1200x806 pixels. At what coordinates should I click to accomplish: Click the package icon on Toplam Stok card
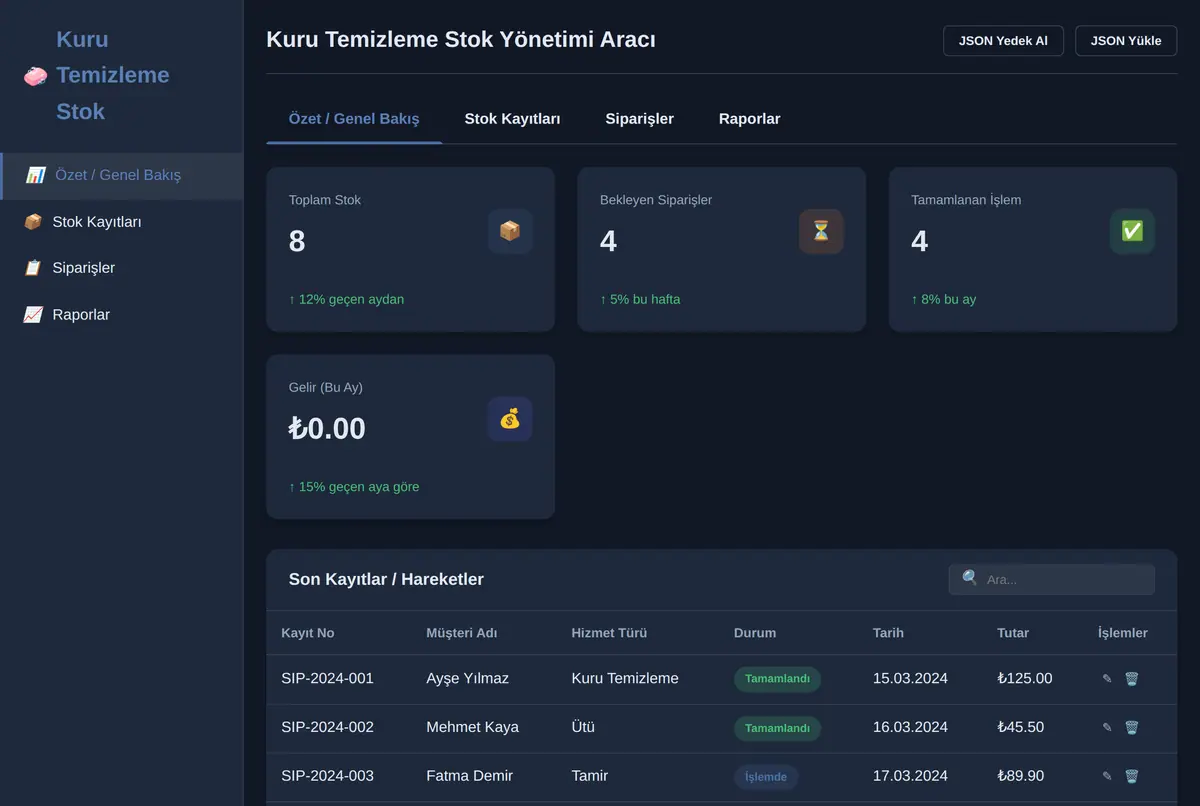pos(510,231)
